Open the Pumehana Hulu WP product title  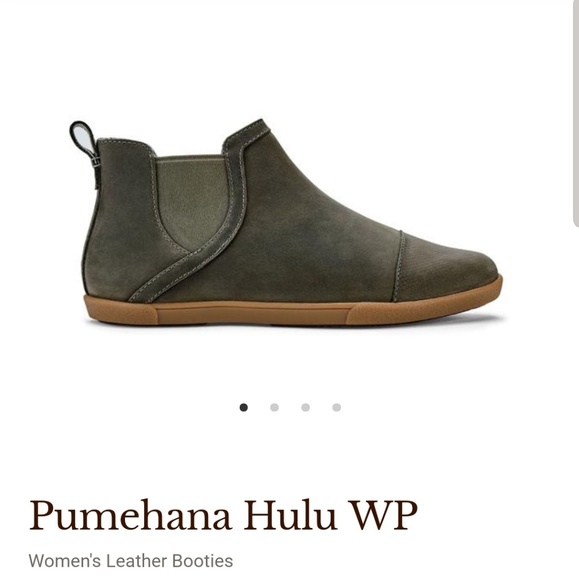coord(223,515)
